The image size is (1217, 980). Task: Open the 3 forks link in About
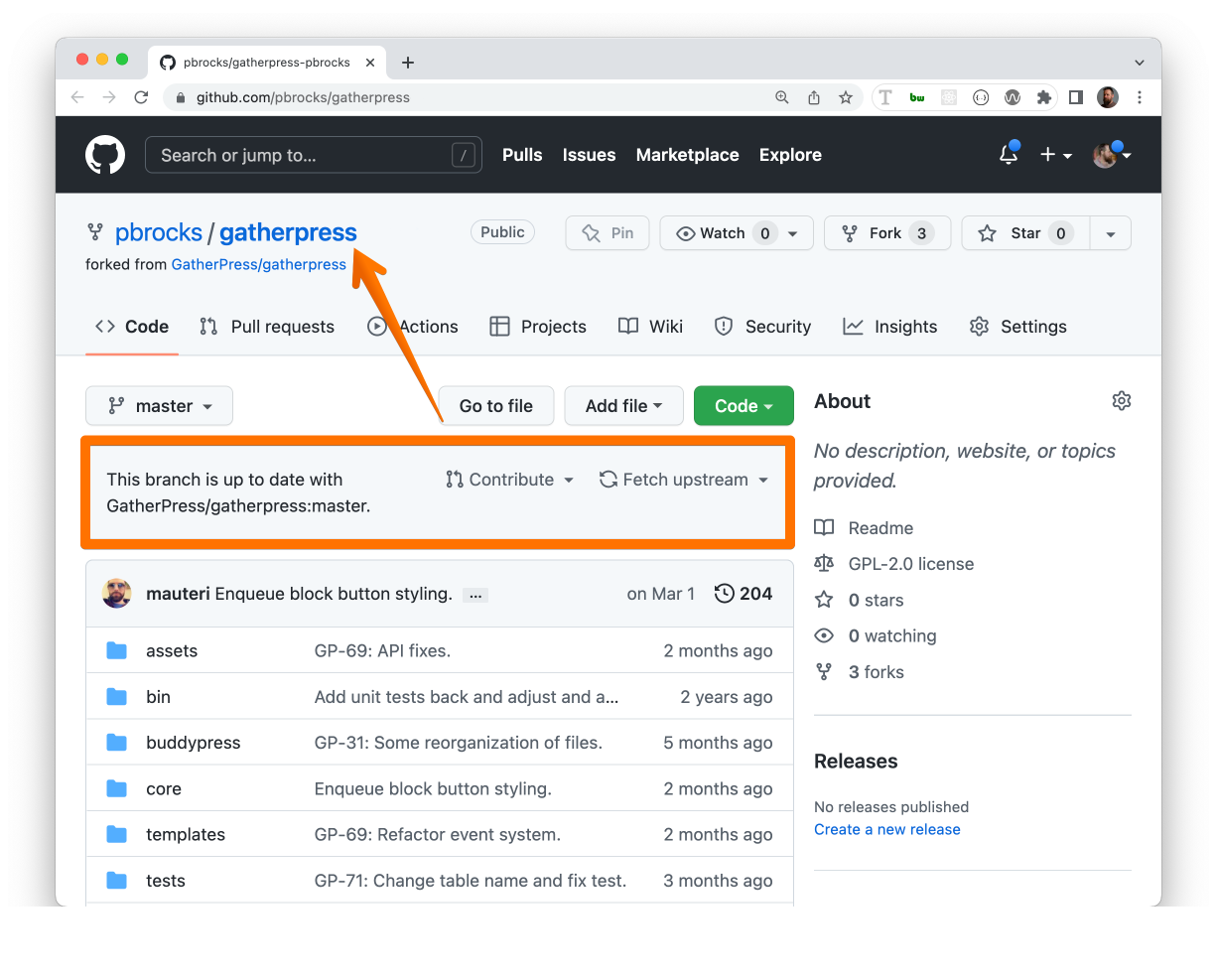pyautogui.click(x=876, y=672)
